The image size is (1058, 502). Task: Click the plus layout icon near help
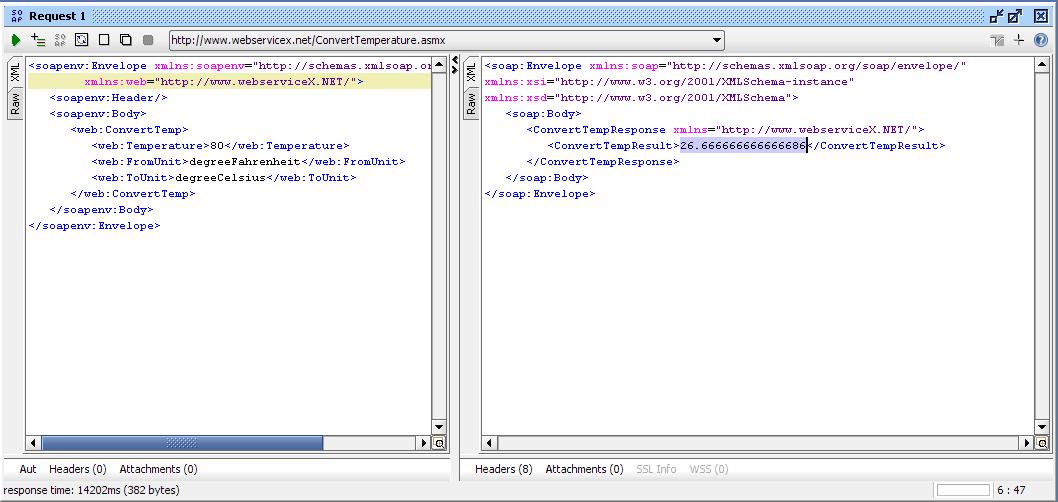pos(1019,40)
